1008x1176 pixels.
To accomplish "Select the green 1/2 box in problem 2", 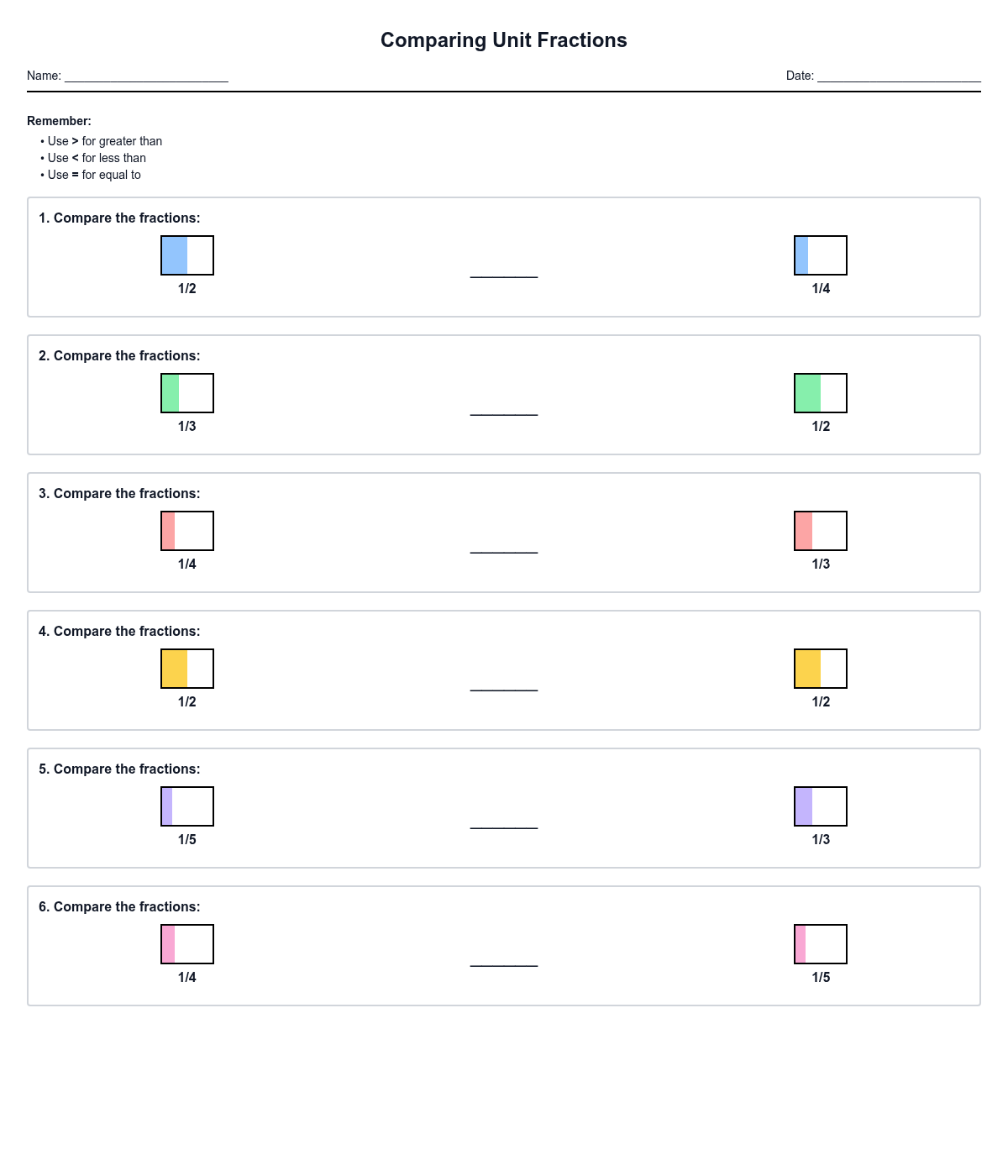I will pos(821,393).
